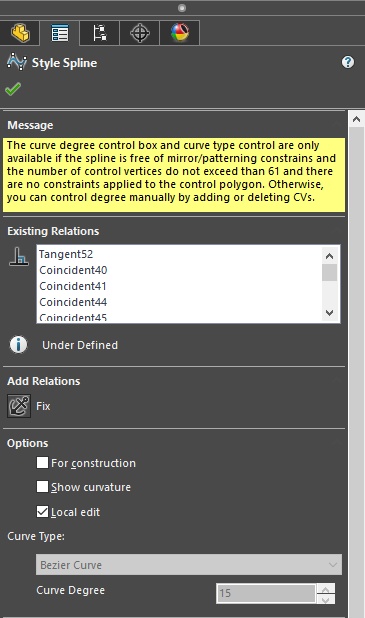Open the FeatureManager design tree tab
The width and height of the screenshot is (365, 618).
20,33
